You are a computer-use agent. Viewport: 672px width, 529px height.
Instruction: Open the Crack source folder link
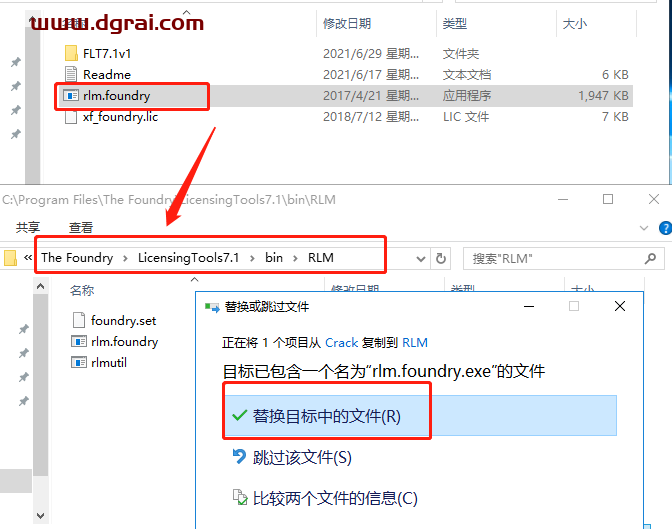click(342, 343)
